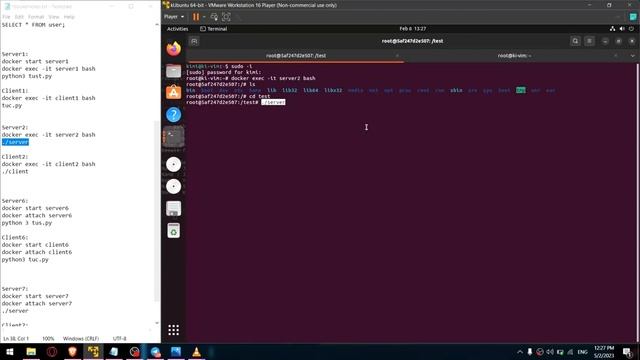640x360 pixels.
Task: Open Trash from the Ubuntu dock
Action: [173, 231]
